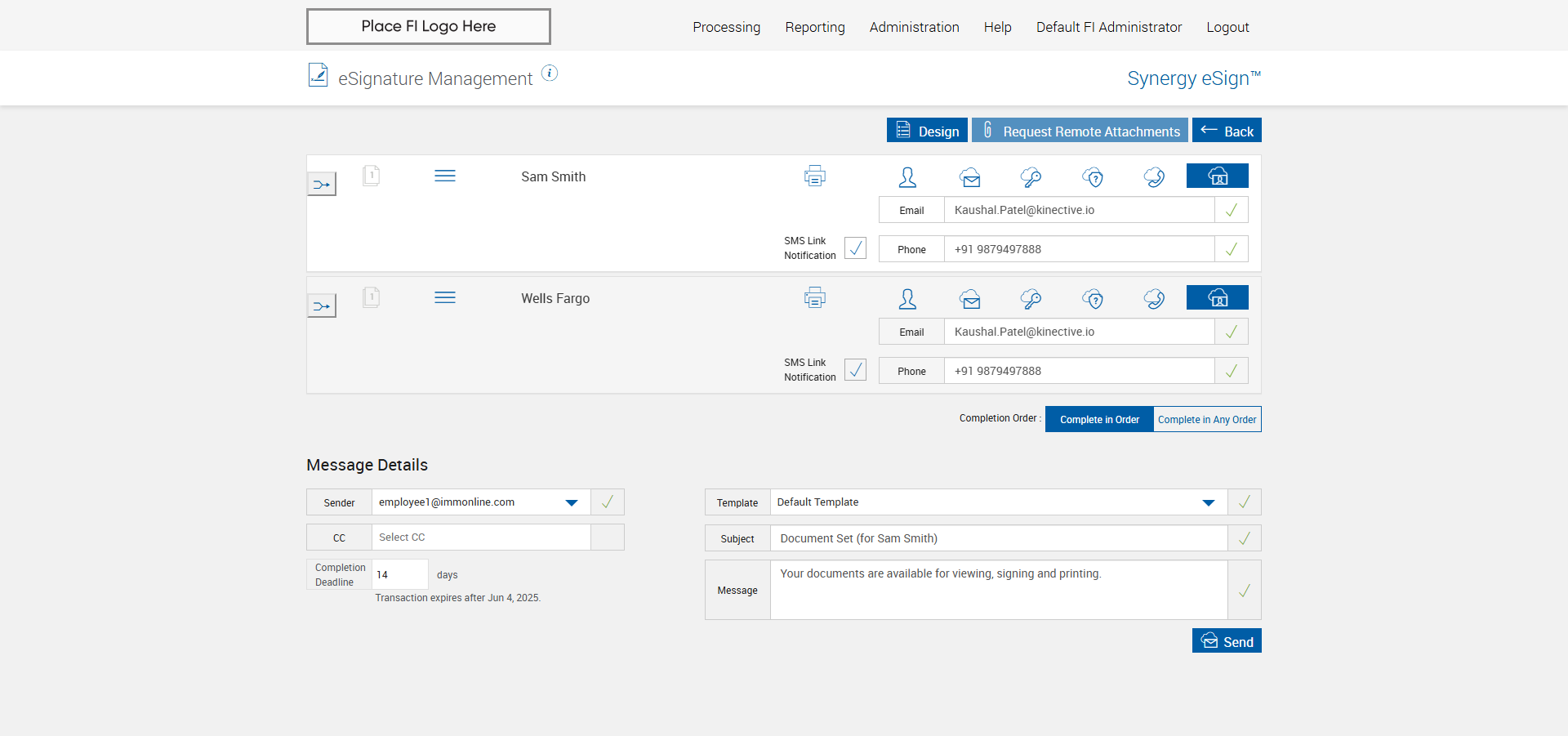Select the cloud phone icon for Sam Smith
This screenshot has width=1568, height=736.
1154,176
